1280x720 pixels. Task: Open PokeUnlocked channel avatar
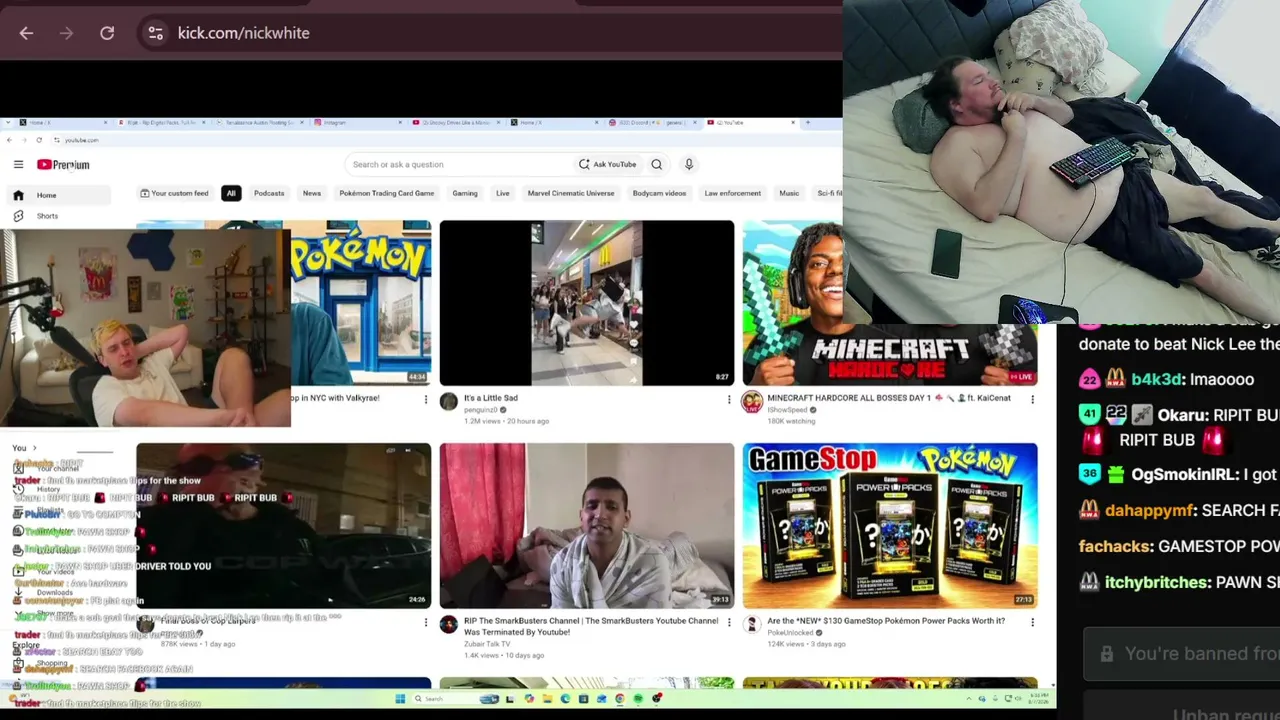[x=752, y=625]
